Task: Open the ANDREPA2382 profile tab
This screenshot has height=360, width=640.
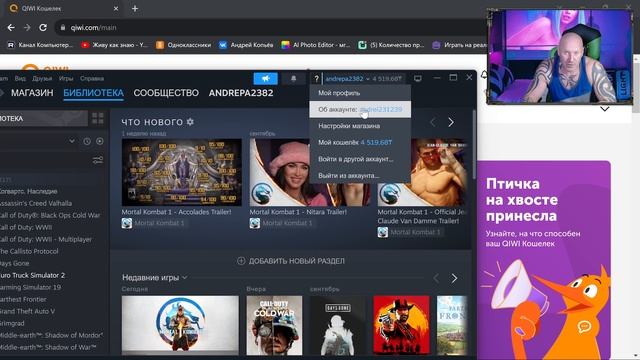Action: point(241,93)
